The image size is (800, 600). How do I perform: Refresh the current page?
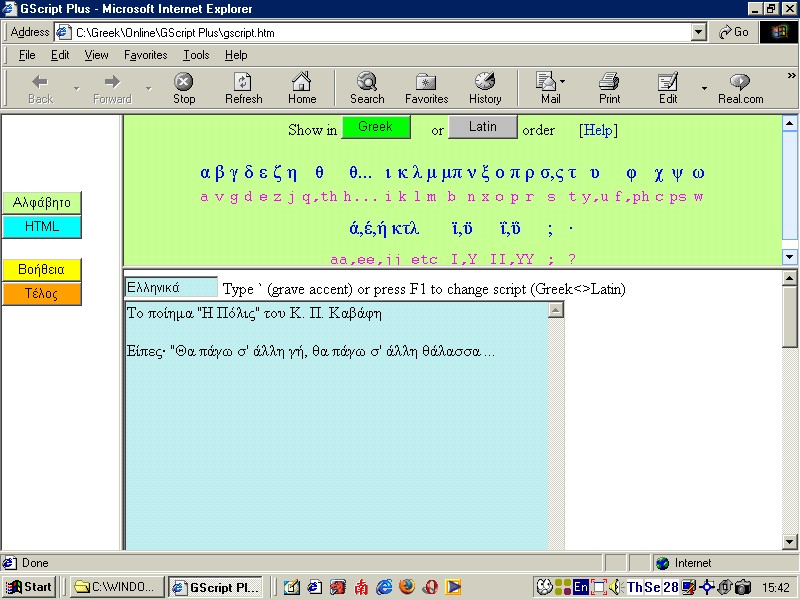coord(243,87)
